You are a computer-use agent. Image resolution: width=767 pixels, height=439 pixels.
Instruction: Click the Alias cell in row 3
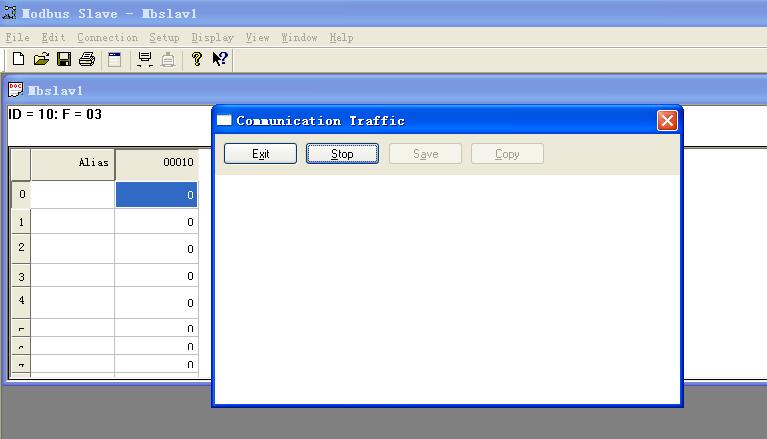[73, 276]
